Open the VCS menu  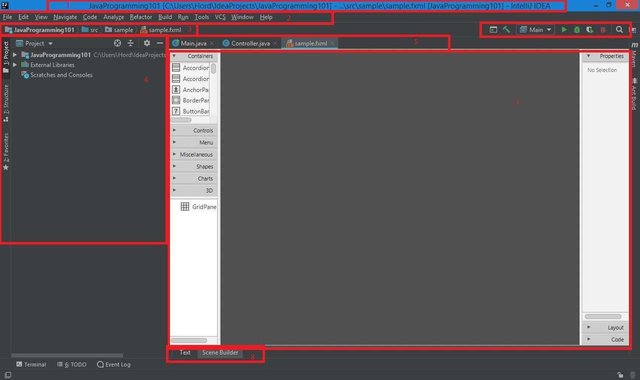pyautogui.click(x=220, y=17)
